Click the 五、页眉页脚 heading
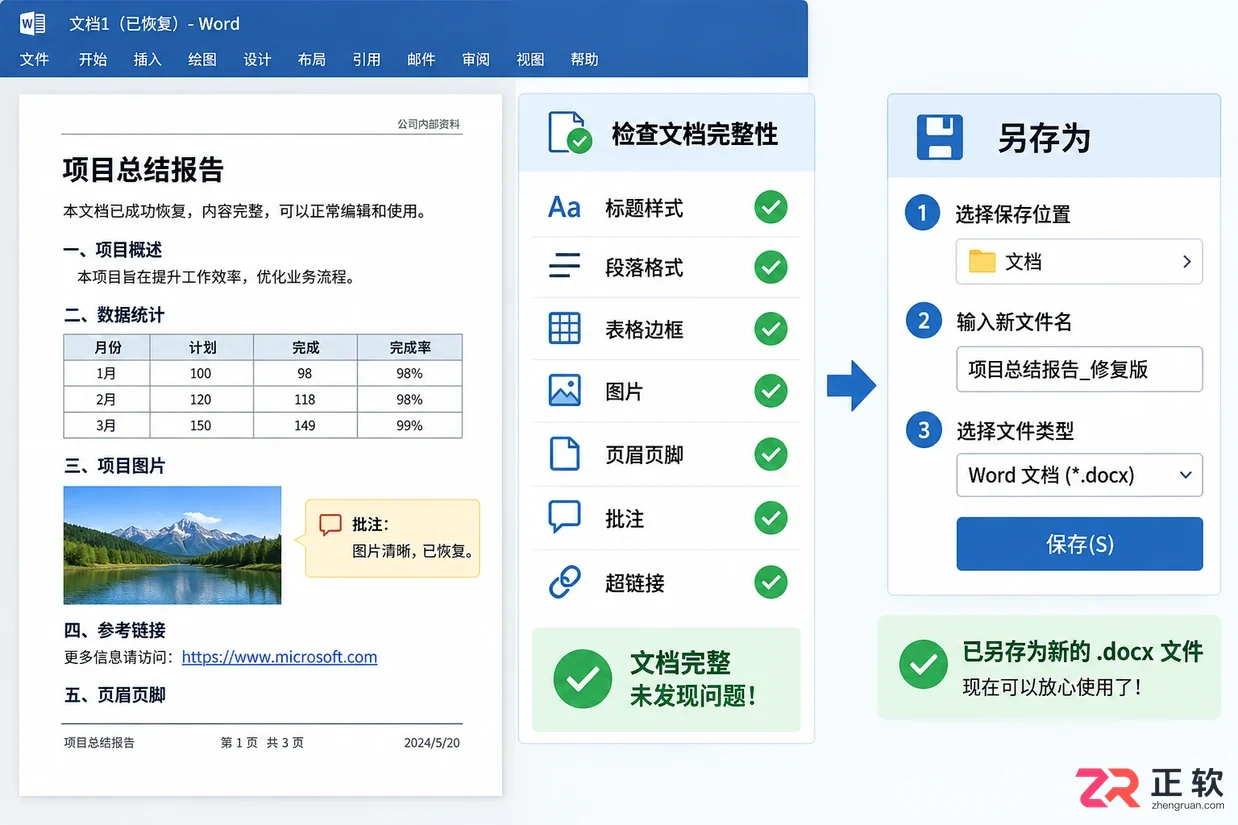1238x825 pixels. pyautogui.click(x=114, y=695)
